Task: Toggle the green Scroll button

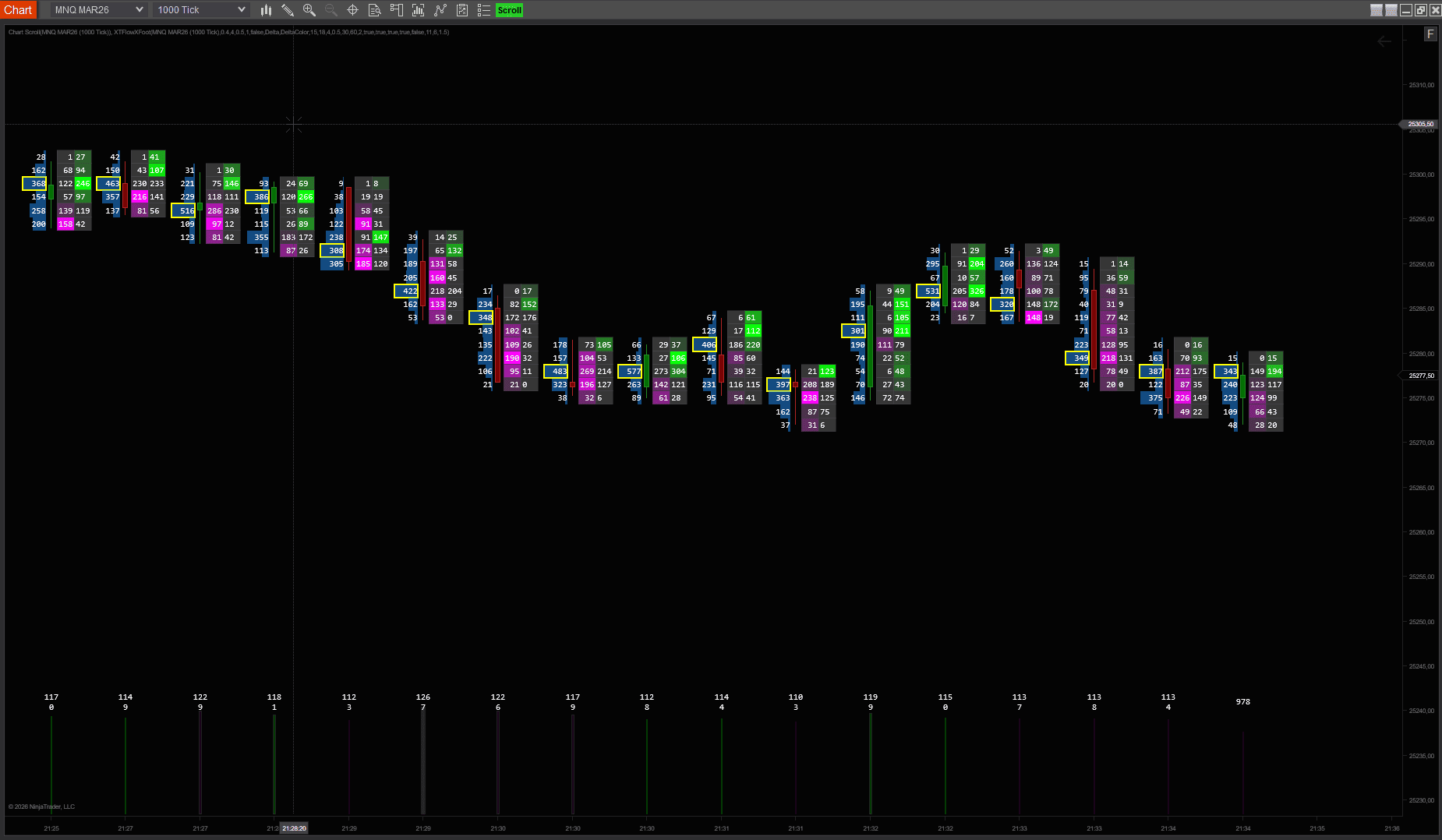Action: click(509, 10)
